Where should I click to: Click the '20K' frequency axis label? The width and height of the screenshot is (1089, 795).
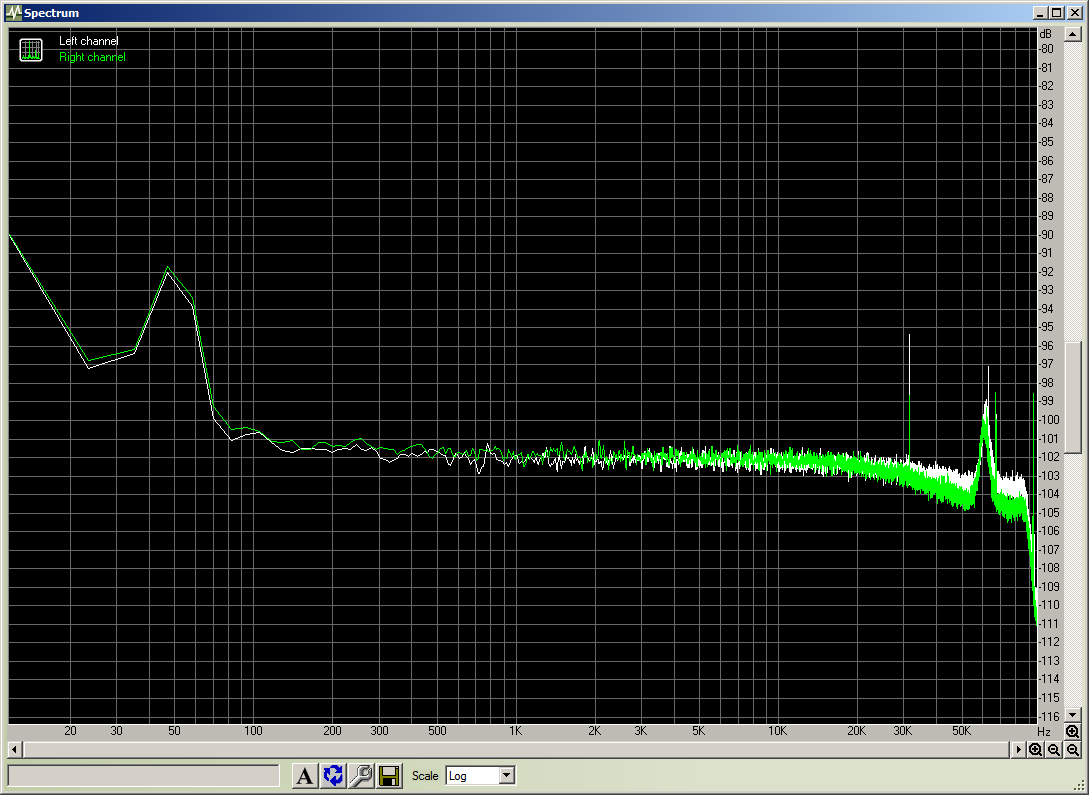click(x=856, y=731)
